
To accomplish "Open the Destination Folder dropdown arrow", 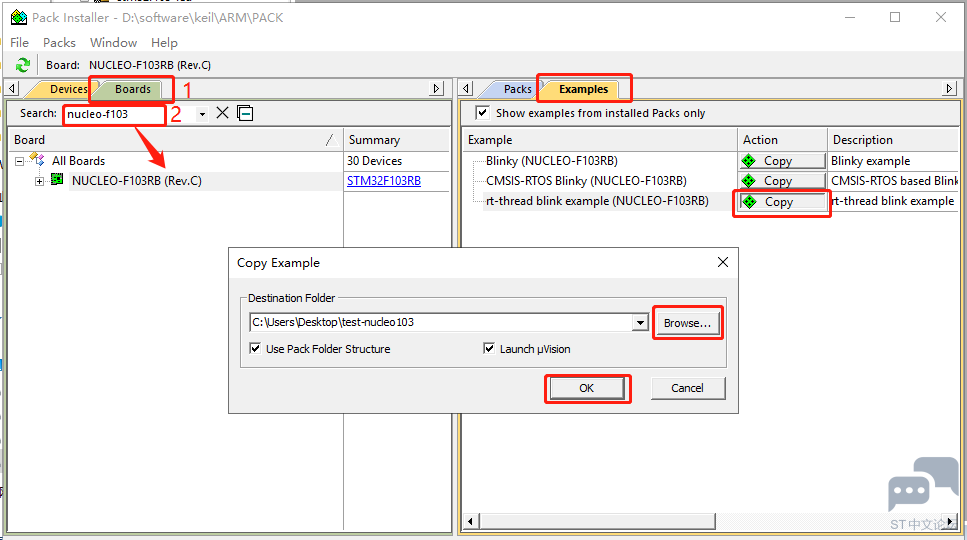I will coord(640,322).
